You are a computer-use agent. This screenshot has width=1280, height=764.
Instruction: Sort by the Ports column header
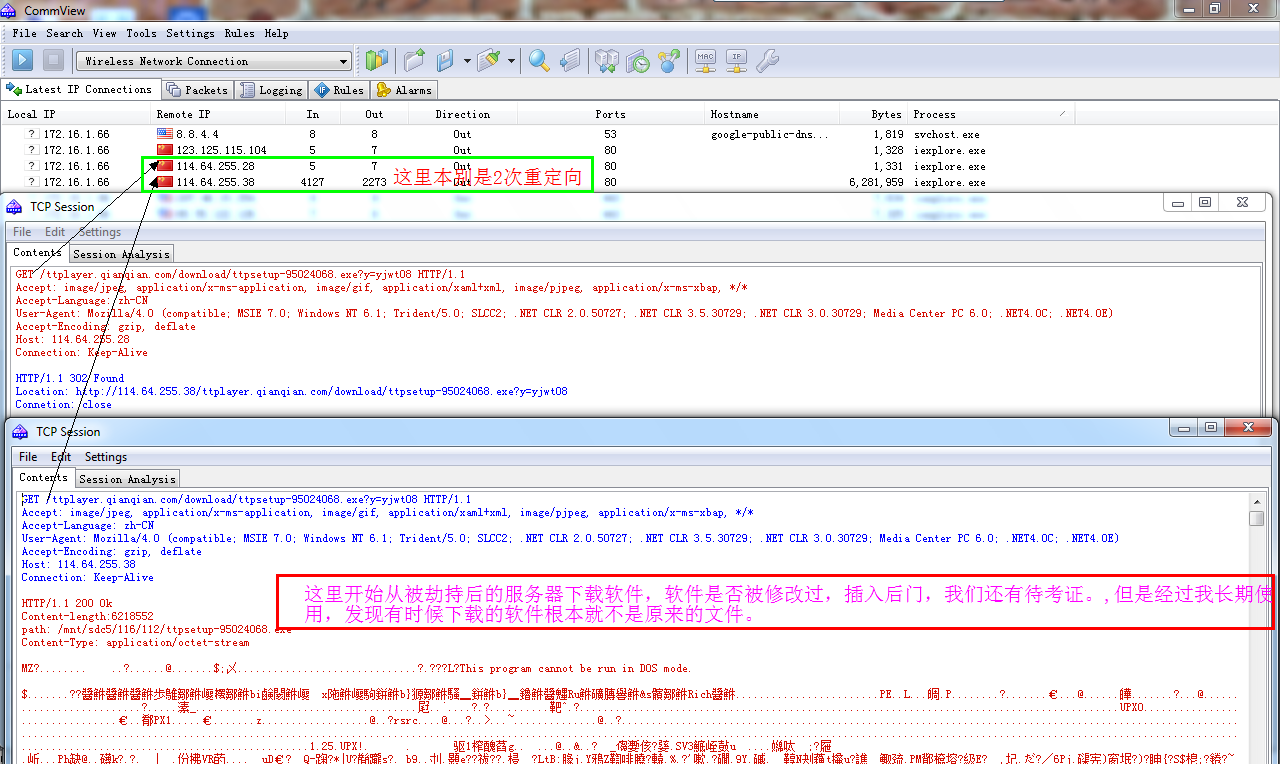click(x=611, y=114)
